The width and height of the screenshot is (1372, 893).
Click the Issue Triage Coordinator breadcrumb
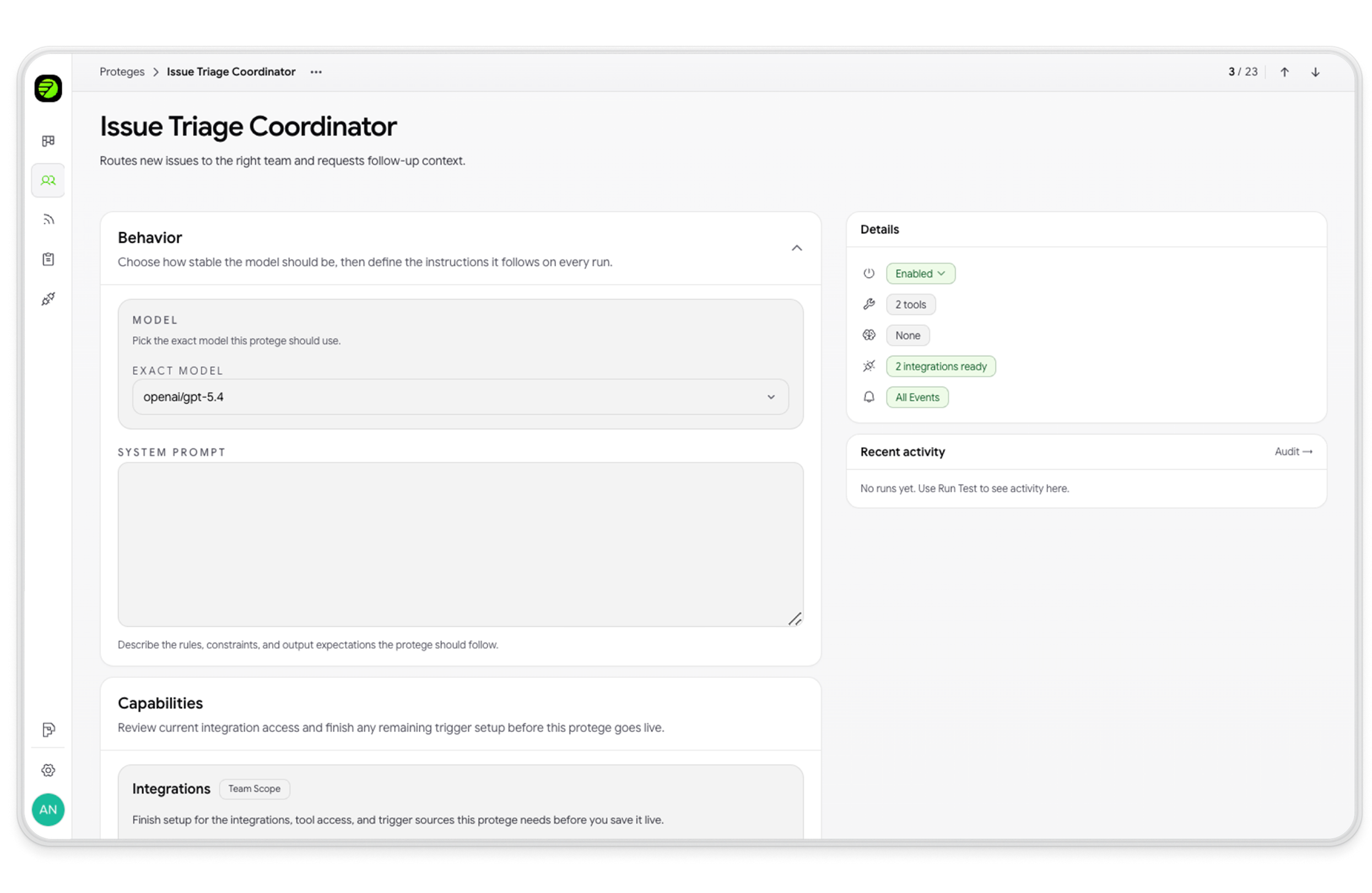(x=231, y=72)
